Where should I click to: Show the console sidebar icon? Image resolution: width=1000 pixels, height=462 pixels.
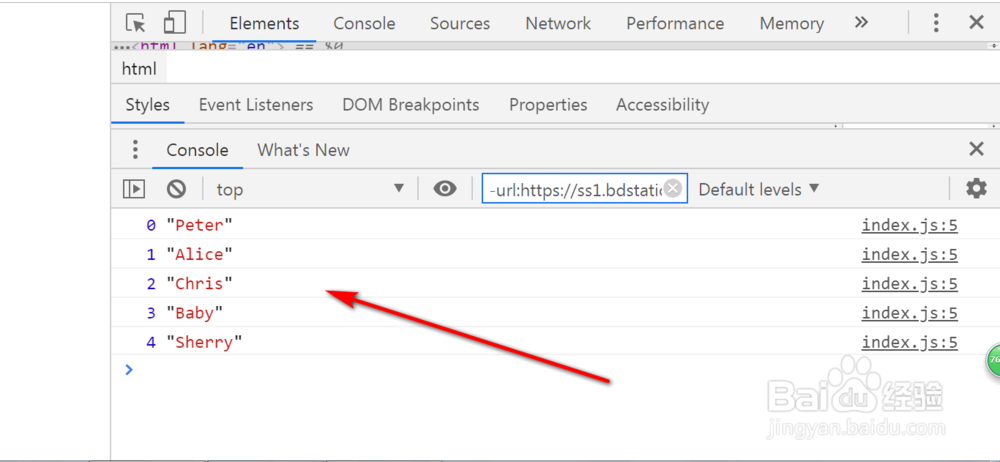pos(134,189)
